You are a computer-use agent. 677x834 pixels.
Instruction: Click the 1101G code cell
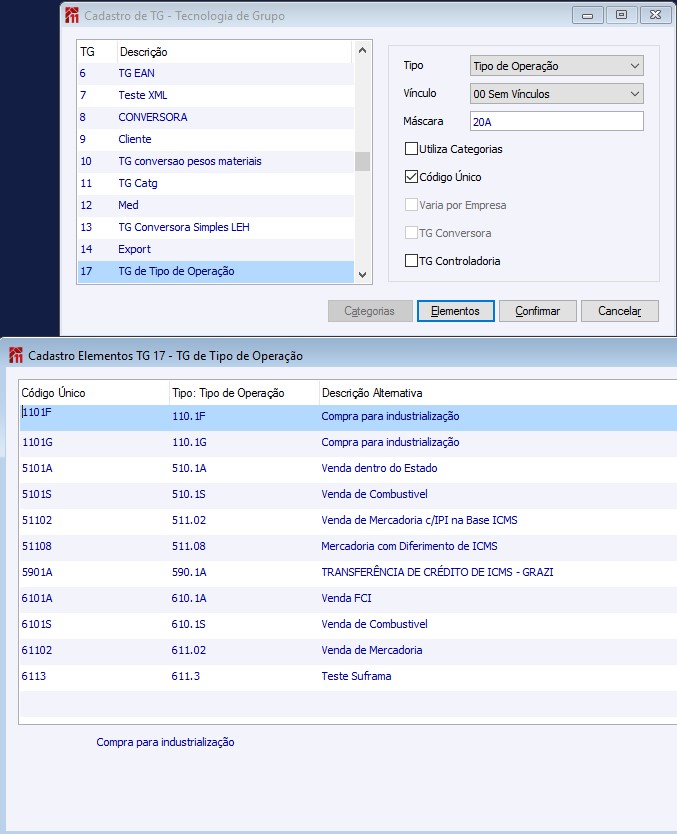tap(94, 443)
